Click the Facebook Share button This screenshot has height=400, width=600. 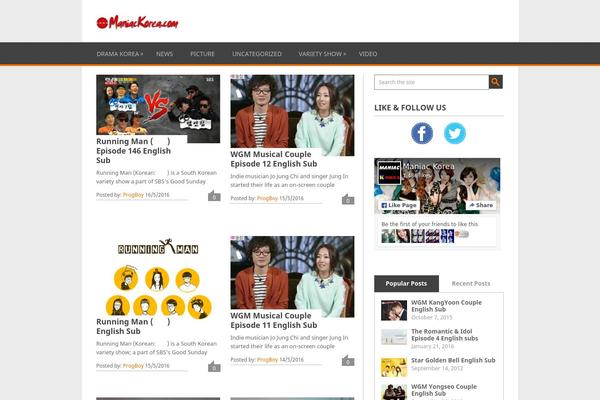pyautogui.click(x=481, y=205)
